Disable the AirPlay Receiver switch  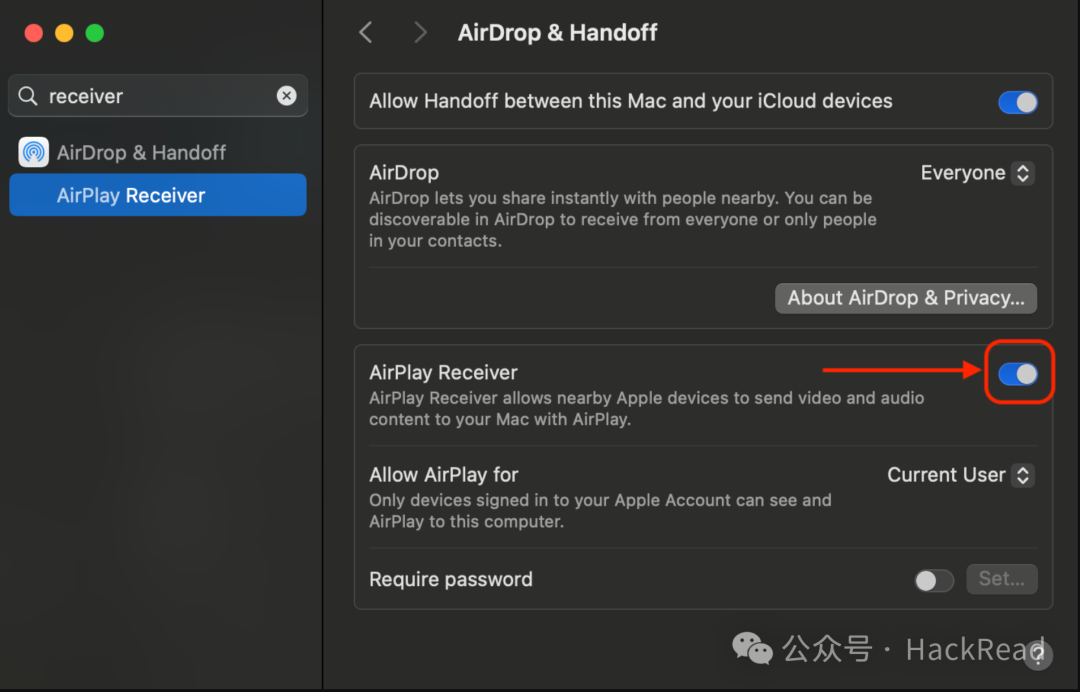[x=1017, y=373]
